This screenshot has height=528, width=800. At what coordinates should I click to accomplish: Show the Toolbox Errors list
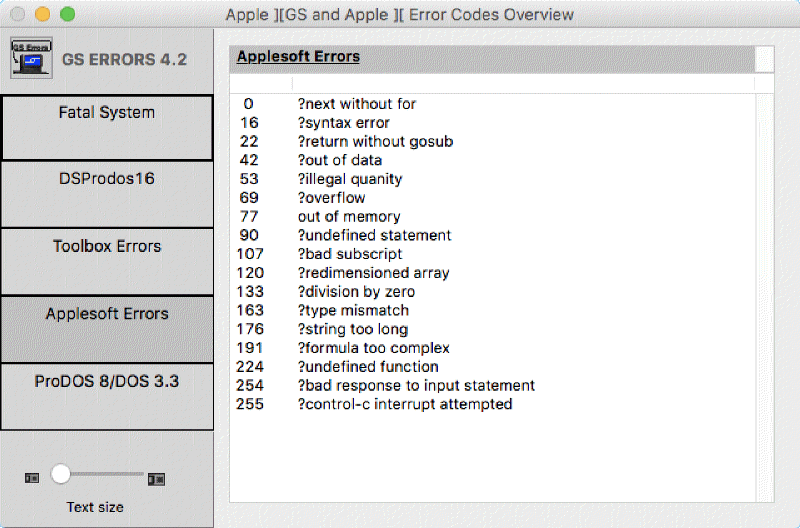click(107, 262)
